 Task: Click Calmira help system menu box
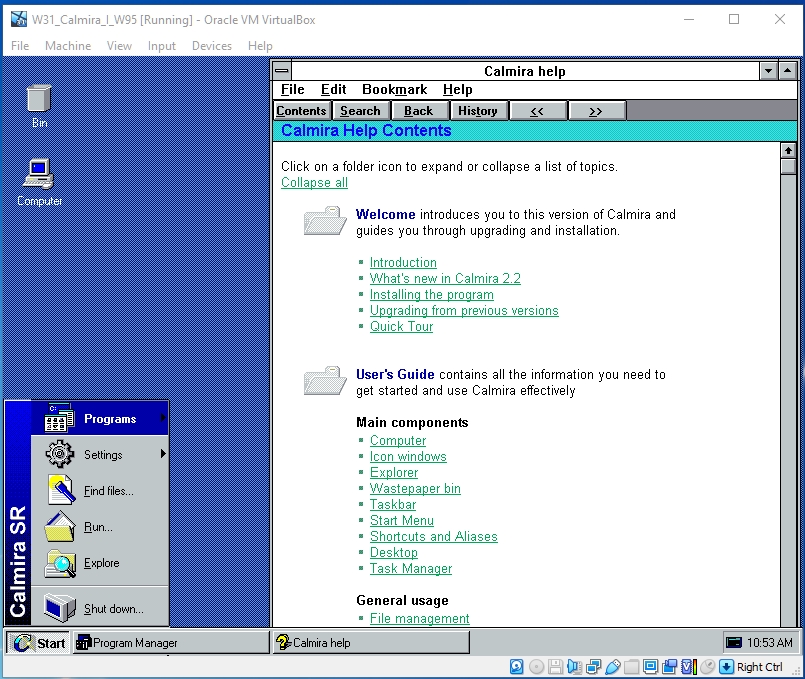tap(282, 70)
